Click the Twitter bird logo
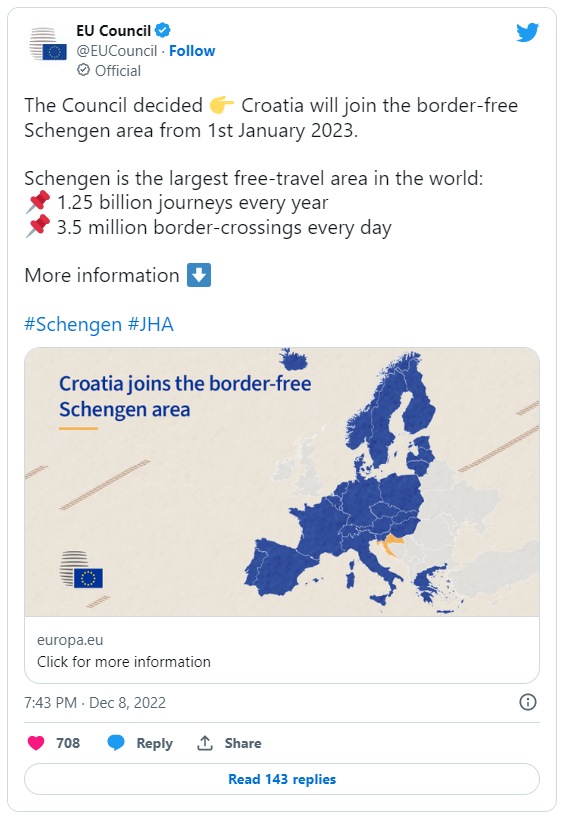 click(527, 32)
